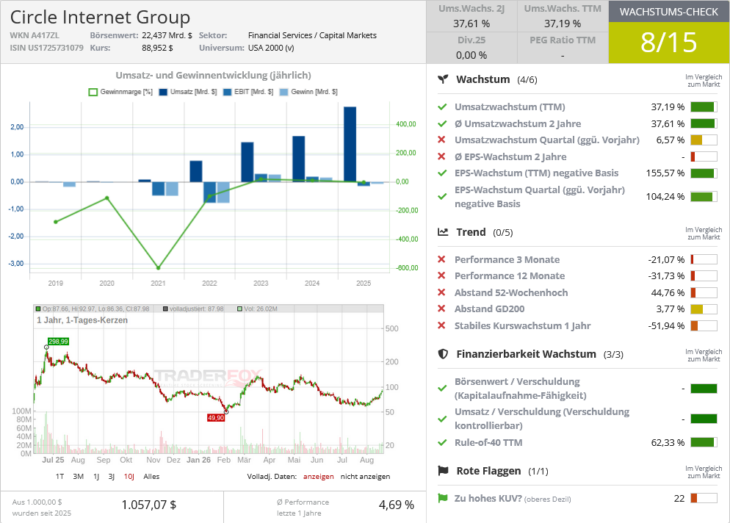Click the Umsatzwachstum (TTM) comparison bar
730x523 pixels.
[703, 107]
